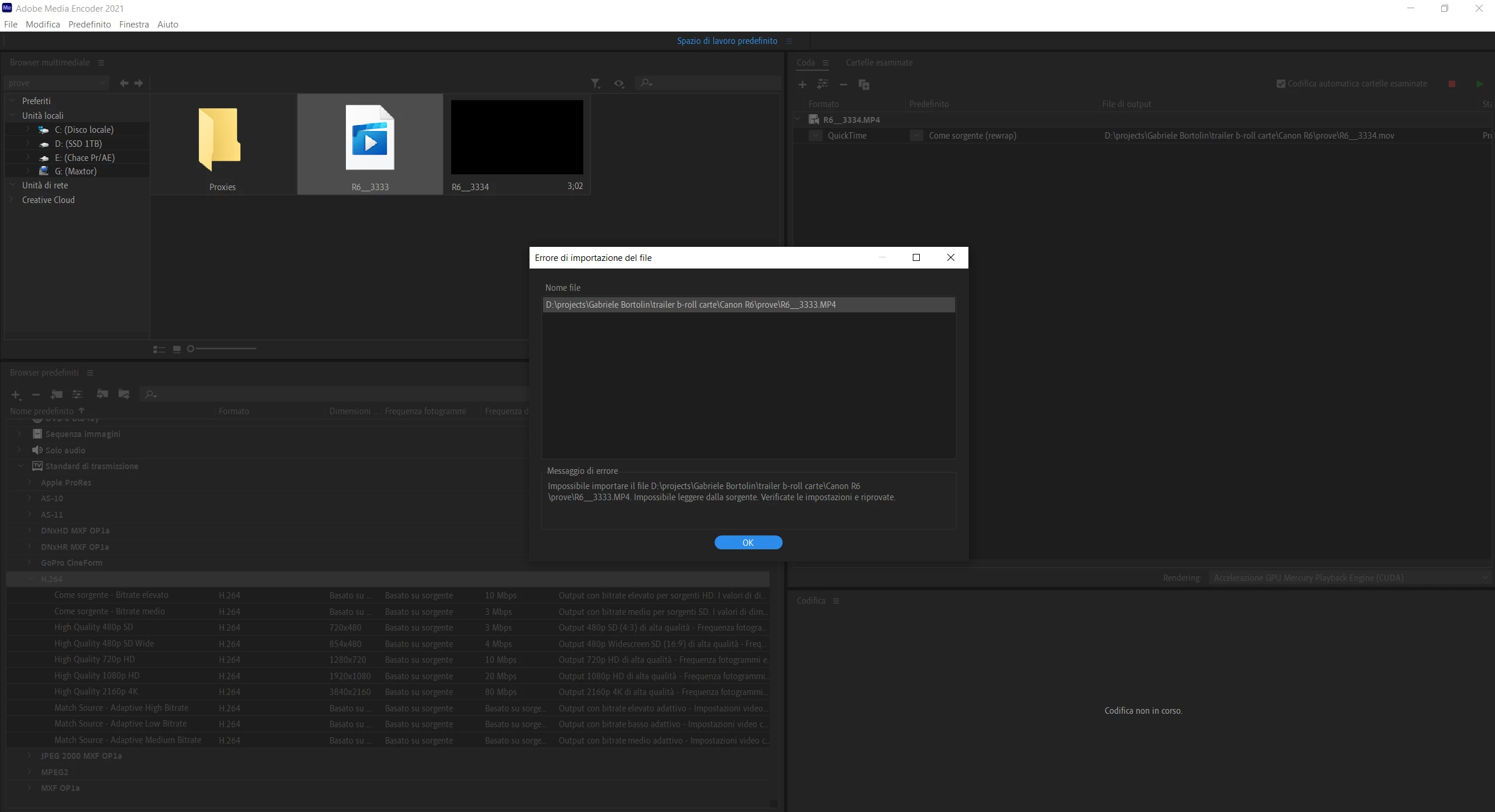Duplicate the queue item via duplicate icon
This screenshot has width=1495, height=812.
coord(864,85)
